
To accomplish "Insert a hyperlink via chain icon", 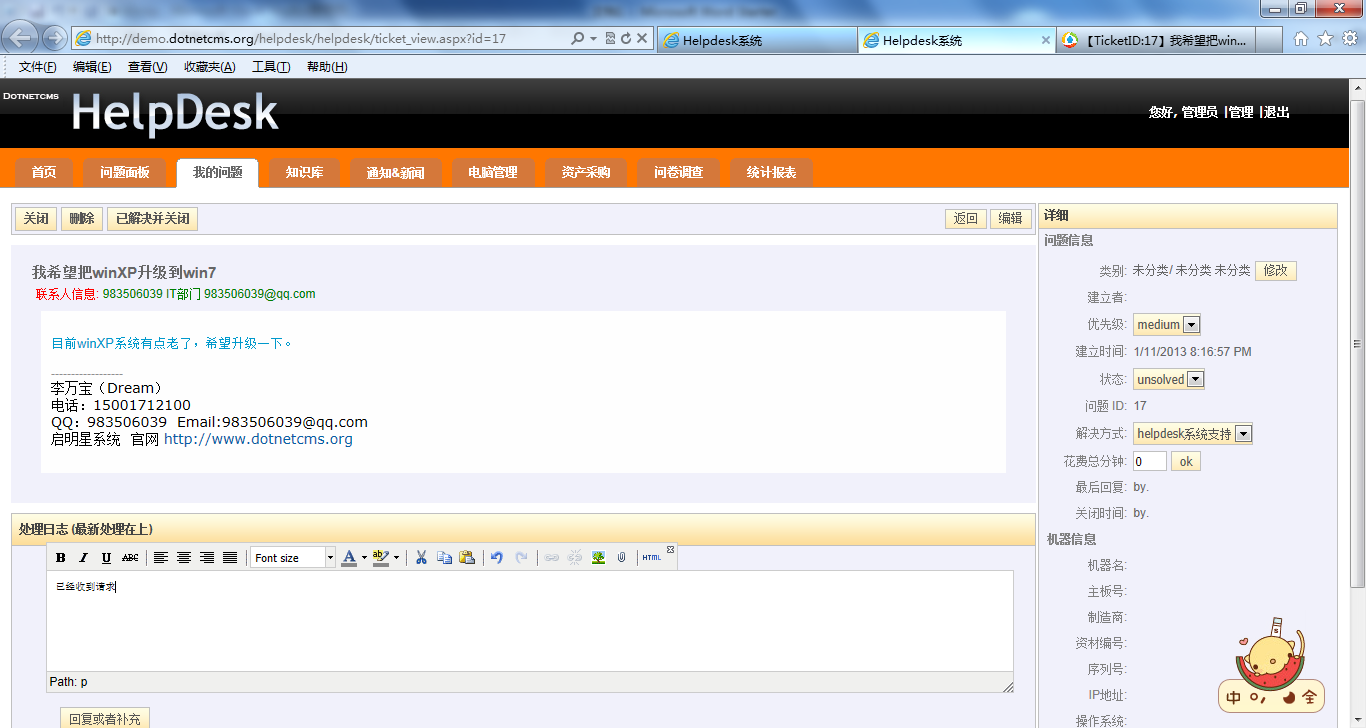I will (551, 558).
